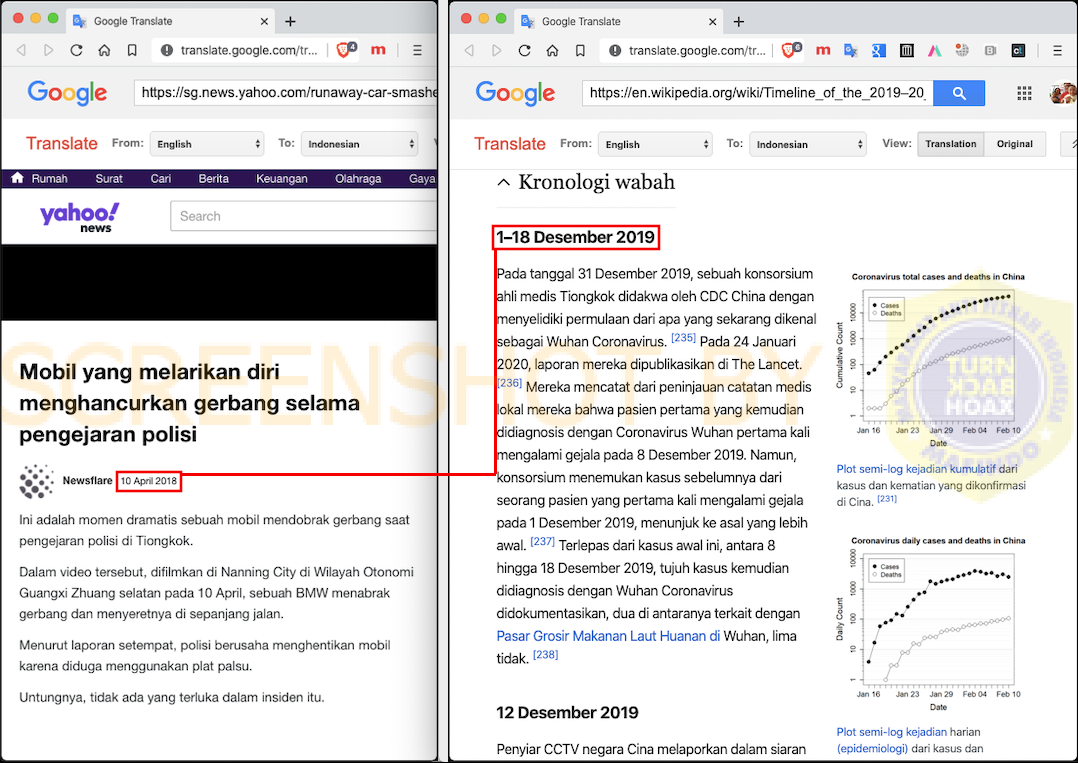Go back in the left browser window
This screenshot has height=763, width=1078.
click(21, 50)
